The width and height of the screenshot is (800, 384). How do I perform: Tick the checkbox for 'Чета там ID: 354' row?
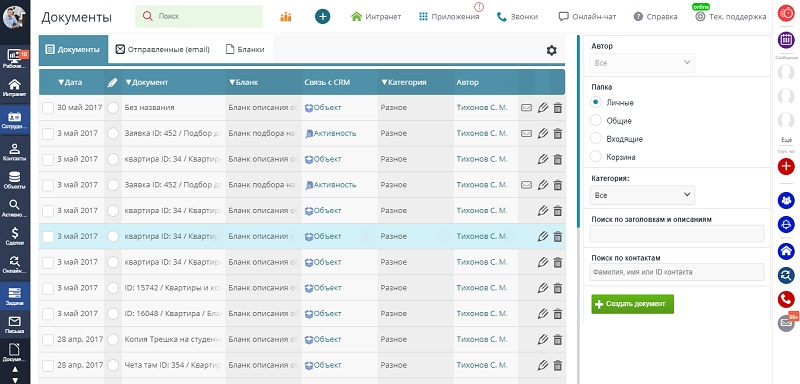pos(48,365)
